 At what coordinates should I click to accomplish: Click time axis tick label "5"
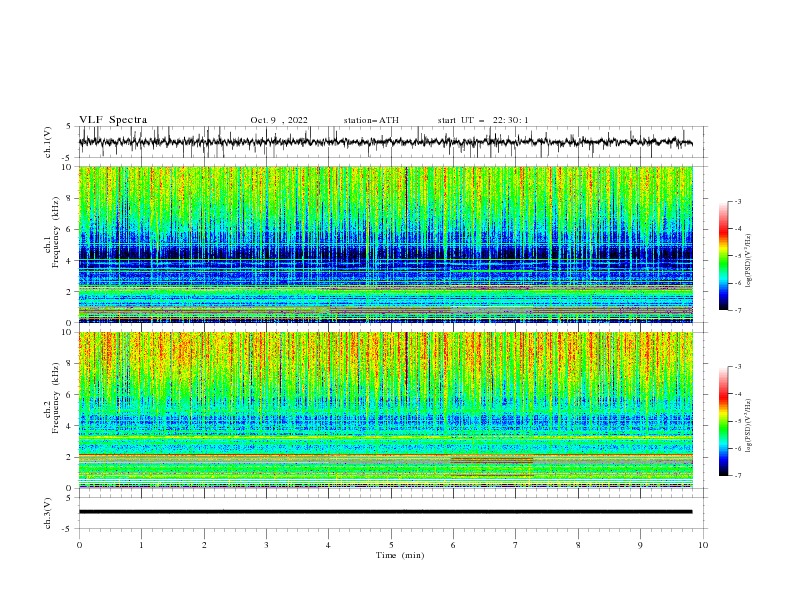point(391,545)
